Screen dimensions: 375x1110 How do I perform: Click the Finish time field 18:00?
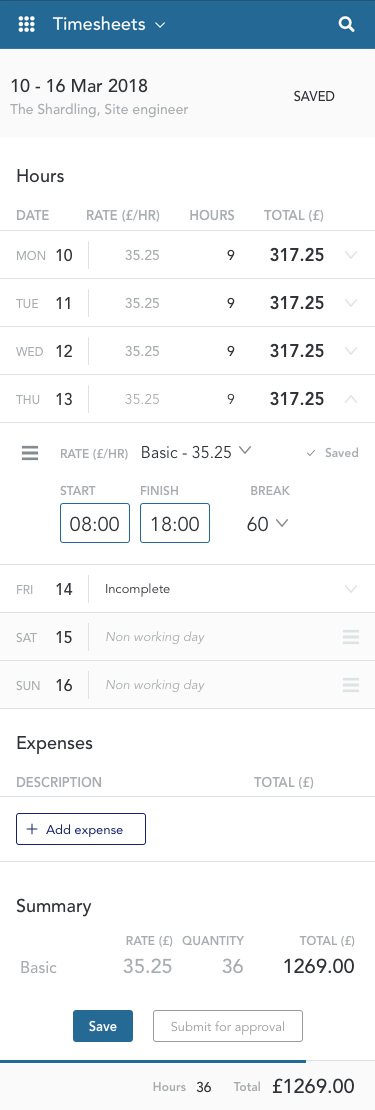pyautogui.click(x=175, y=523)
